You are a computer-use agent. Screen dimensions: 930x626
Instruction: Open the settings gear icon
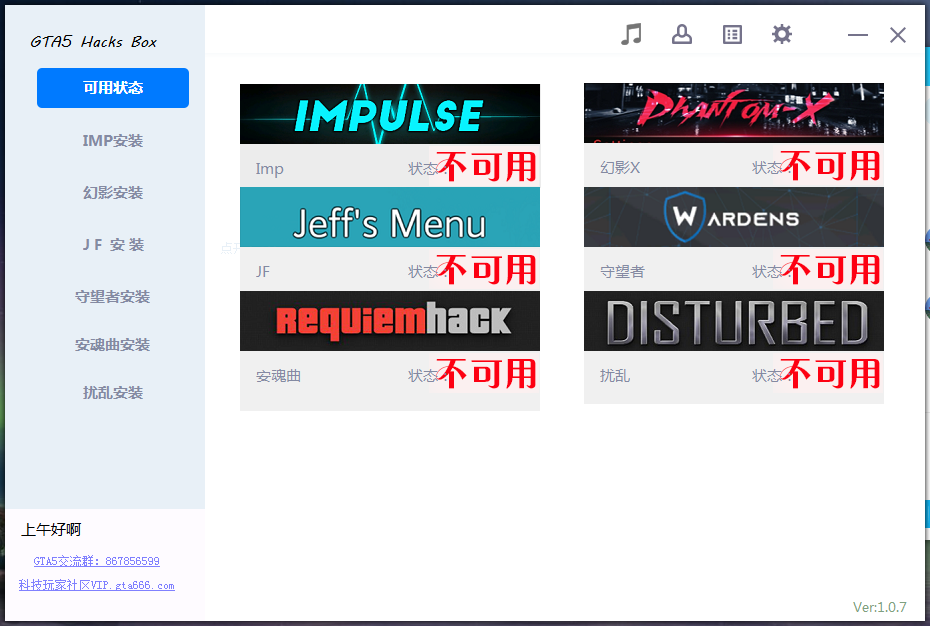point(782,34)
